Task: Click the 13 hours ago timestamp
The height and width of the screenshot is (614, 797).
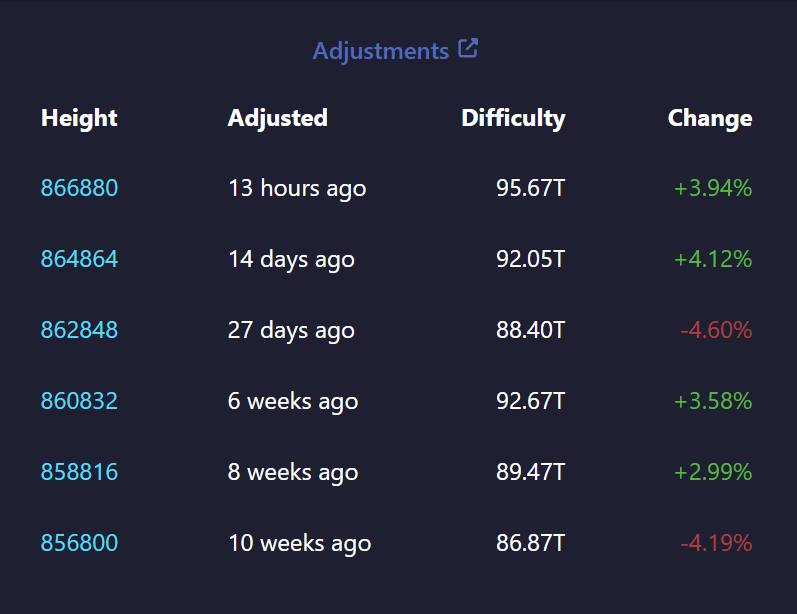Action: (297, 189)
